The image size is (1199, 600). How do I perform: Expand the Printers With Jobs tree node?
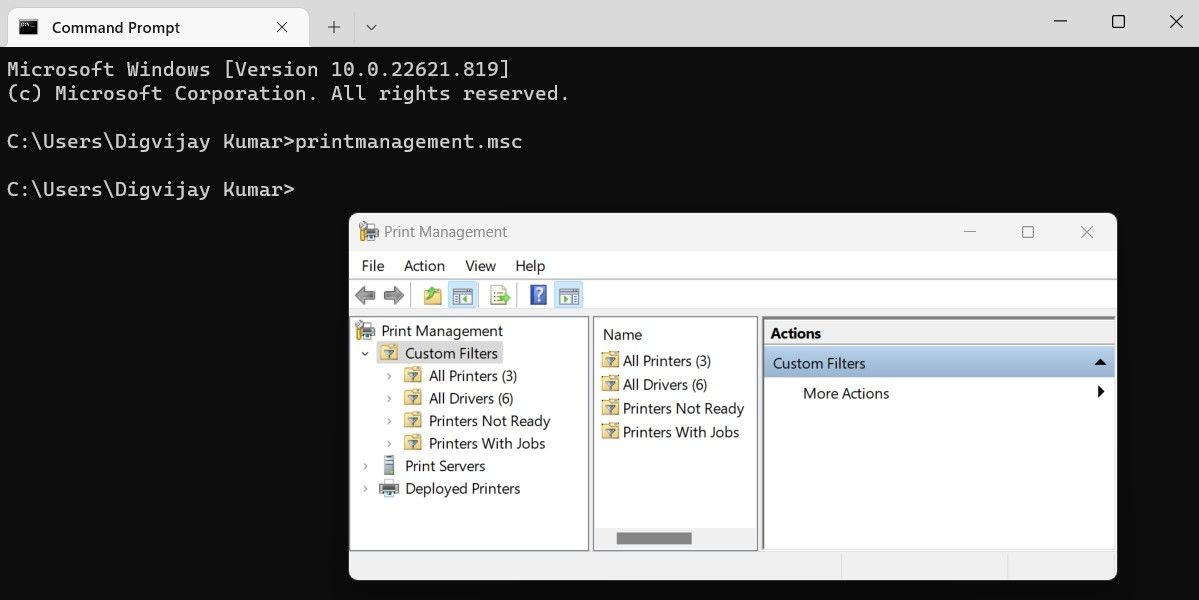tap(389, 443)
